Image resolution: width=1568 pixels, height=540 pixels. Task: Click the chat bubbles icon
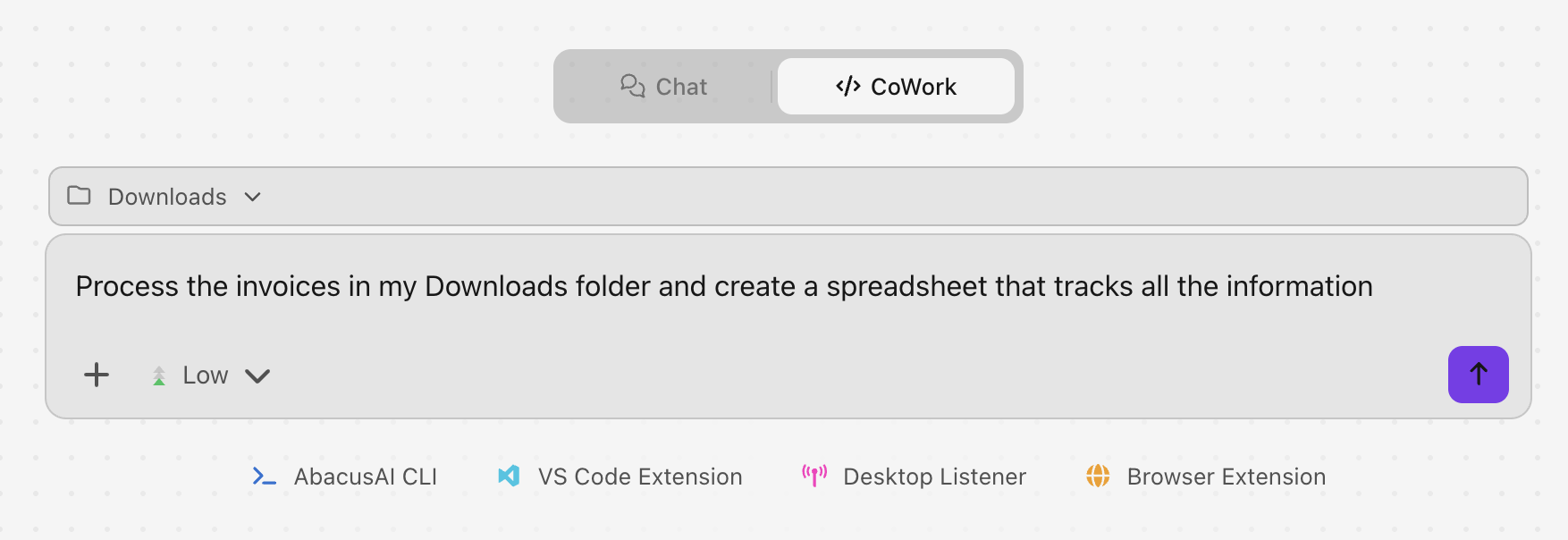(x=633, y=86)
